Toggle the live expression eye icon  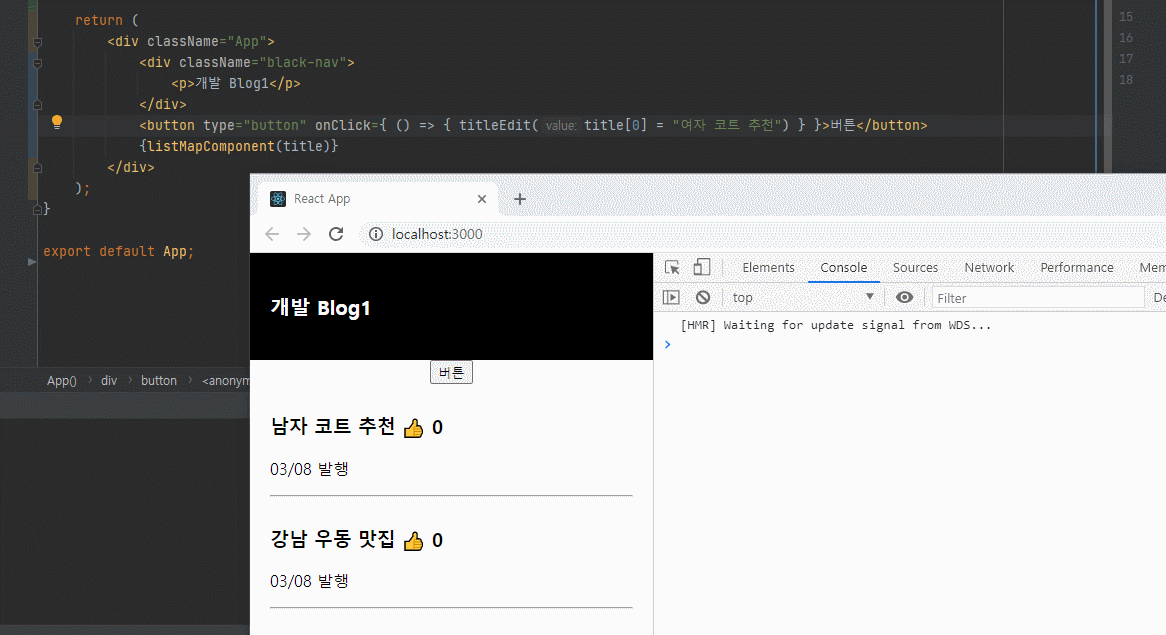[904, 297]
